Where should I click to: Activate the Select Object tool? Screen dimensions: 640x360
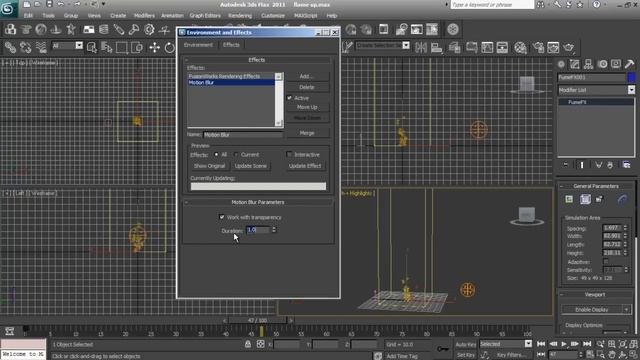(x=92, y=47)
